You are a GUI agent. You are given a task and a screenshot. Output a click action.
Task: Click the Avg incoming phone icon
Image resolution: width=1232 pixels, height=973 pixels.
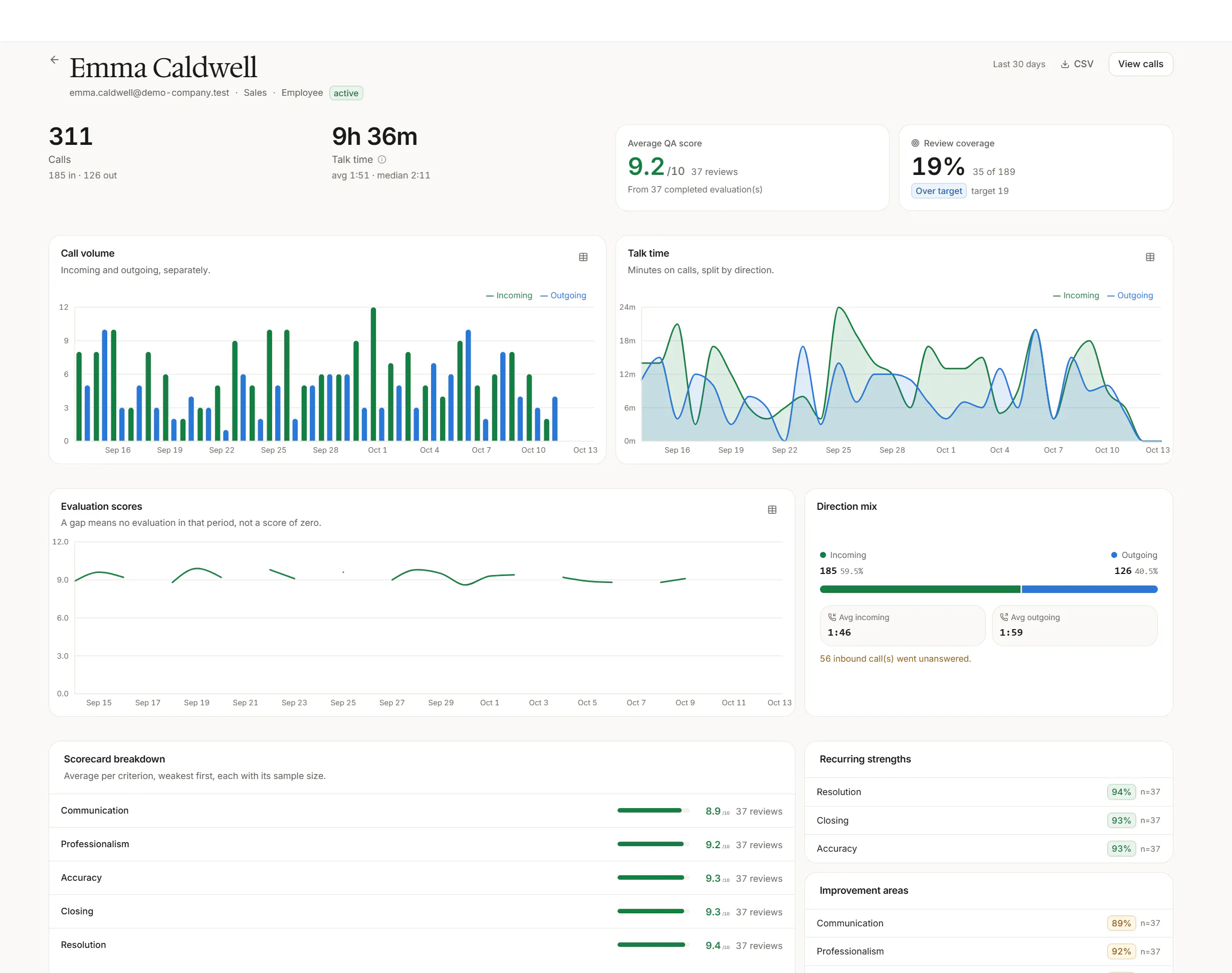point(832,617)
